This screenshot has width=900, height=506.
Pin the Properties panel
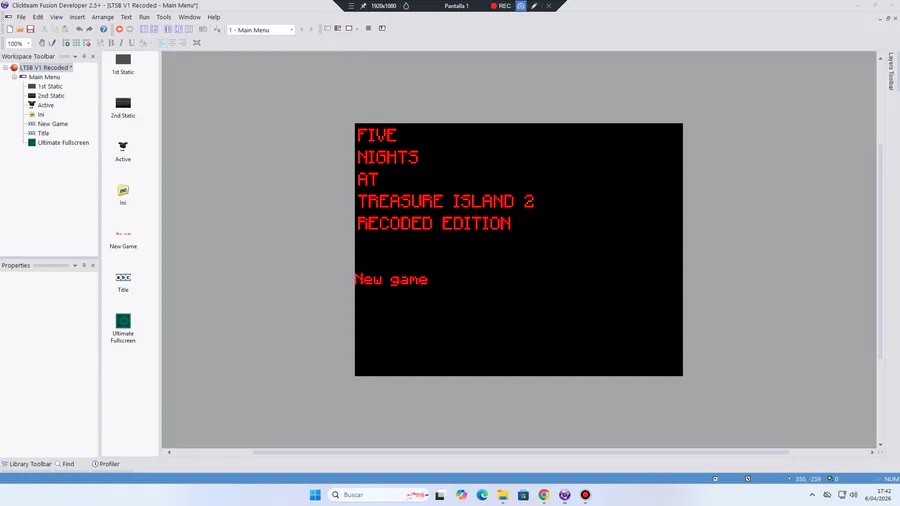point(84,266)
